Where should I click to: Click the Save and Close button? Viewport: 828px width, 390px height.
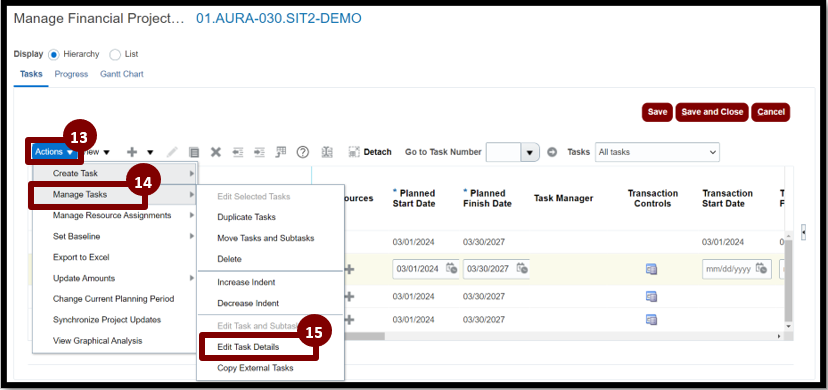click(712, 112)
